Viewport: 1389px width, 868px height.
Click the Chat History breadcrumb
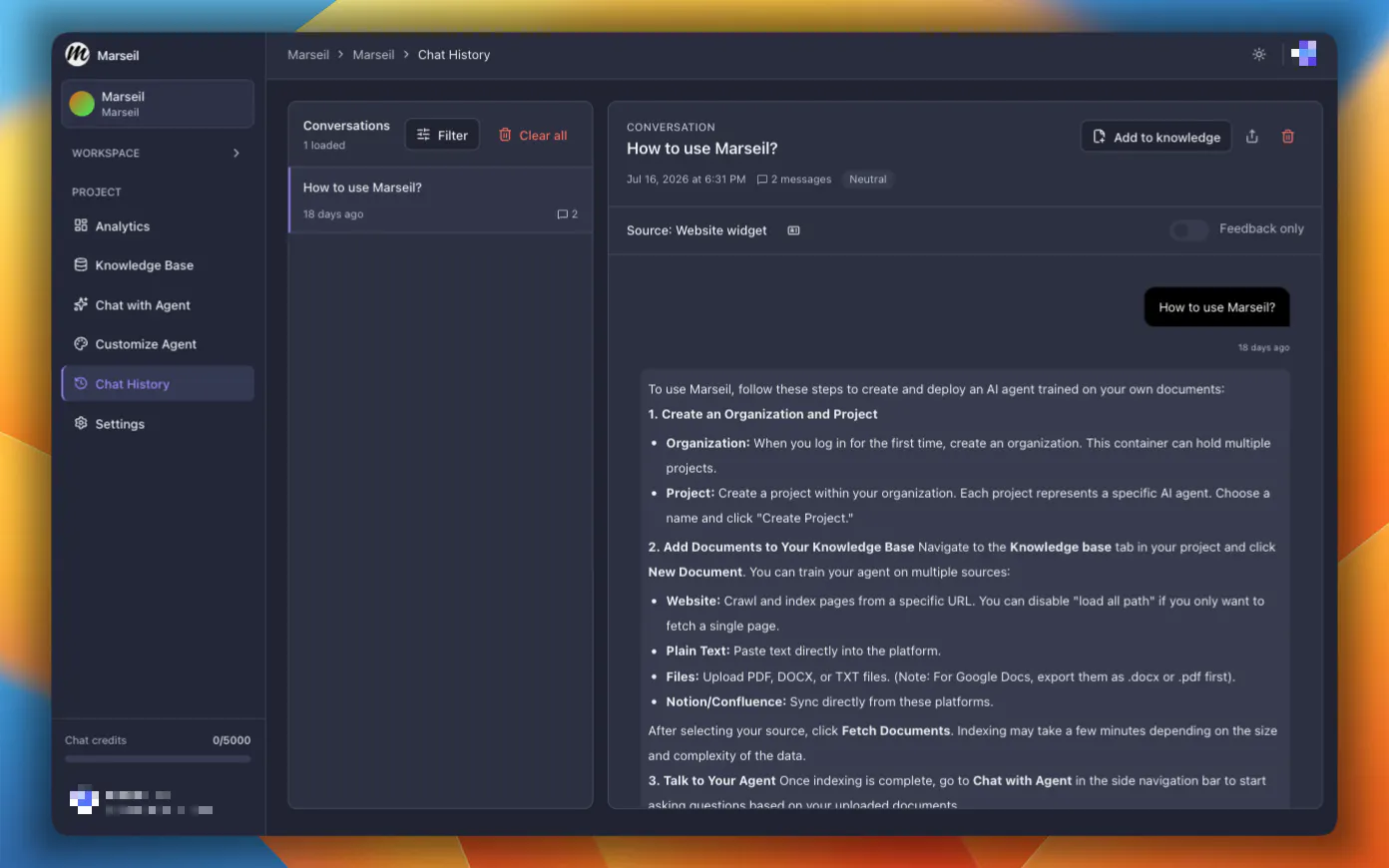click(454, 55)
